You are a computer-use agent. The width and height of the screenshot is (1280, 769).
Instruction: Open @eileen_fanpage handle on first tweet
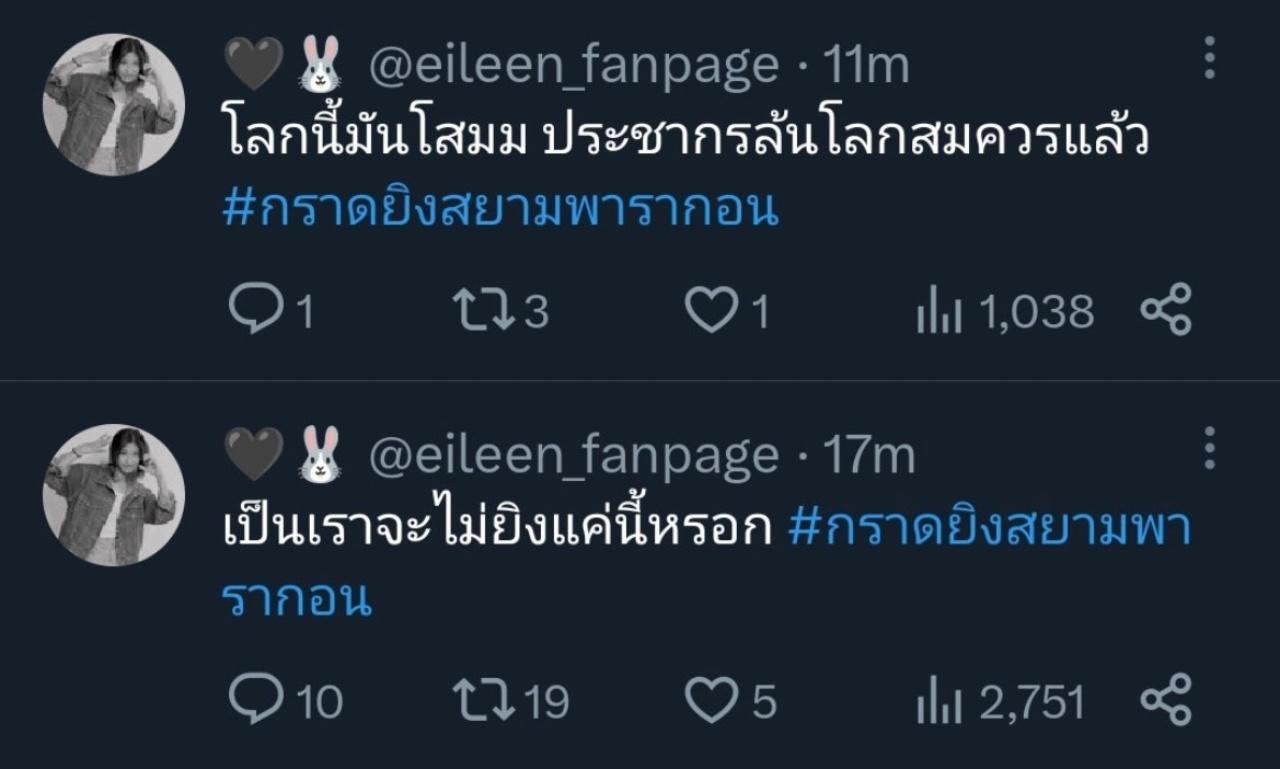[573, 66]
